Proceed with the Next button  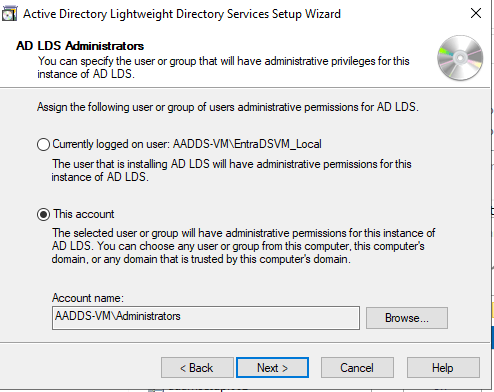coord(272,368)
